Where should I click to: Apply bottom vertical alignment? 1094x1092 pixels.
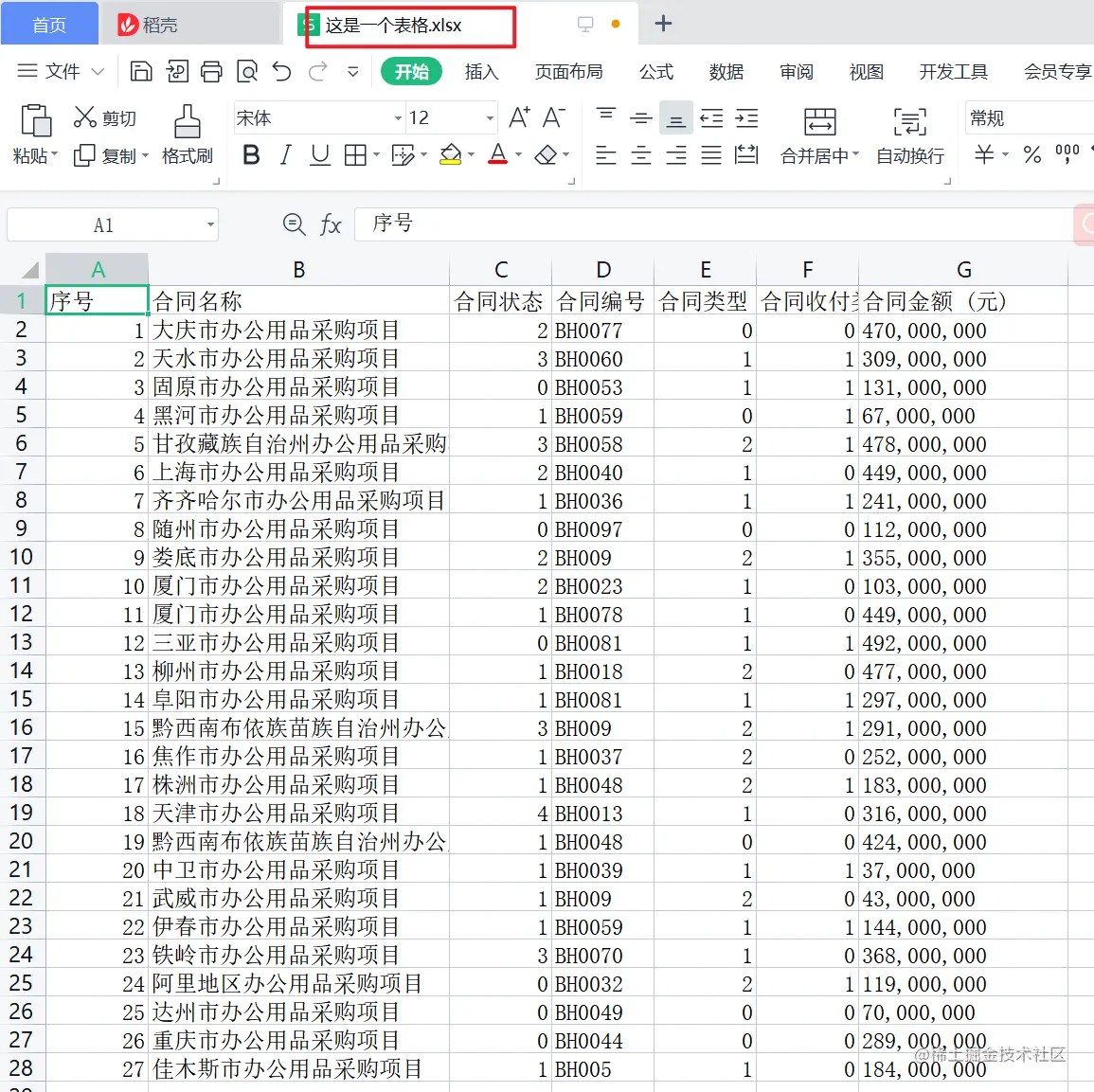675,120
